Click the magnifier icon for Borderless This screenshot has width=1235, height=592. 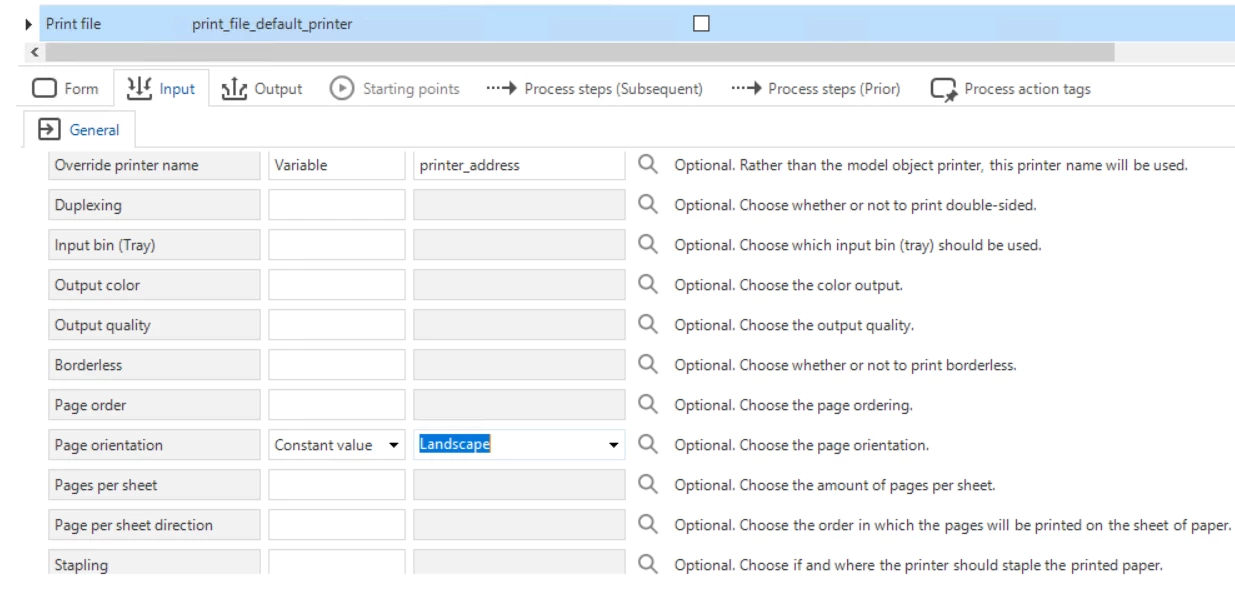pos(648,365)
